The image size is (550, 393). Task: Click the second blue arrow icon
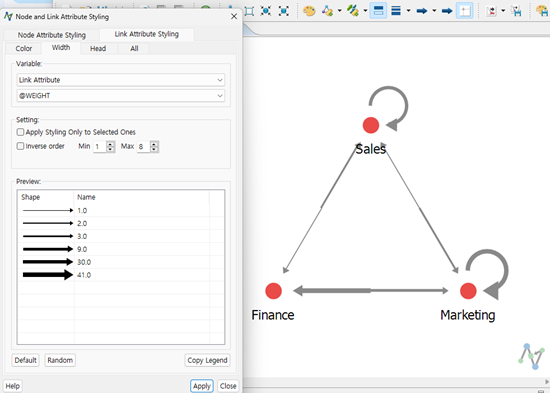(447, 11)
